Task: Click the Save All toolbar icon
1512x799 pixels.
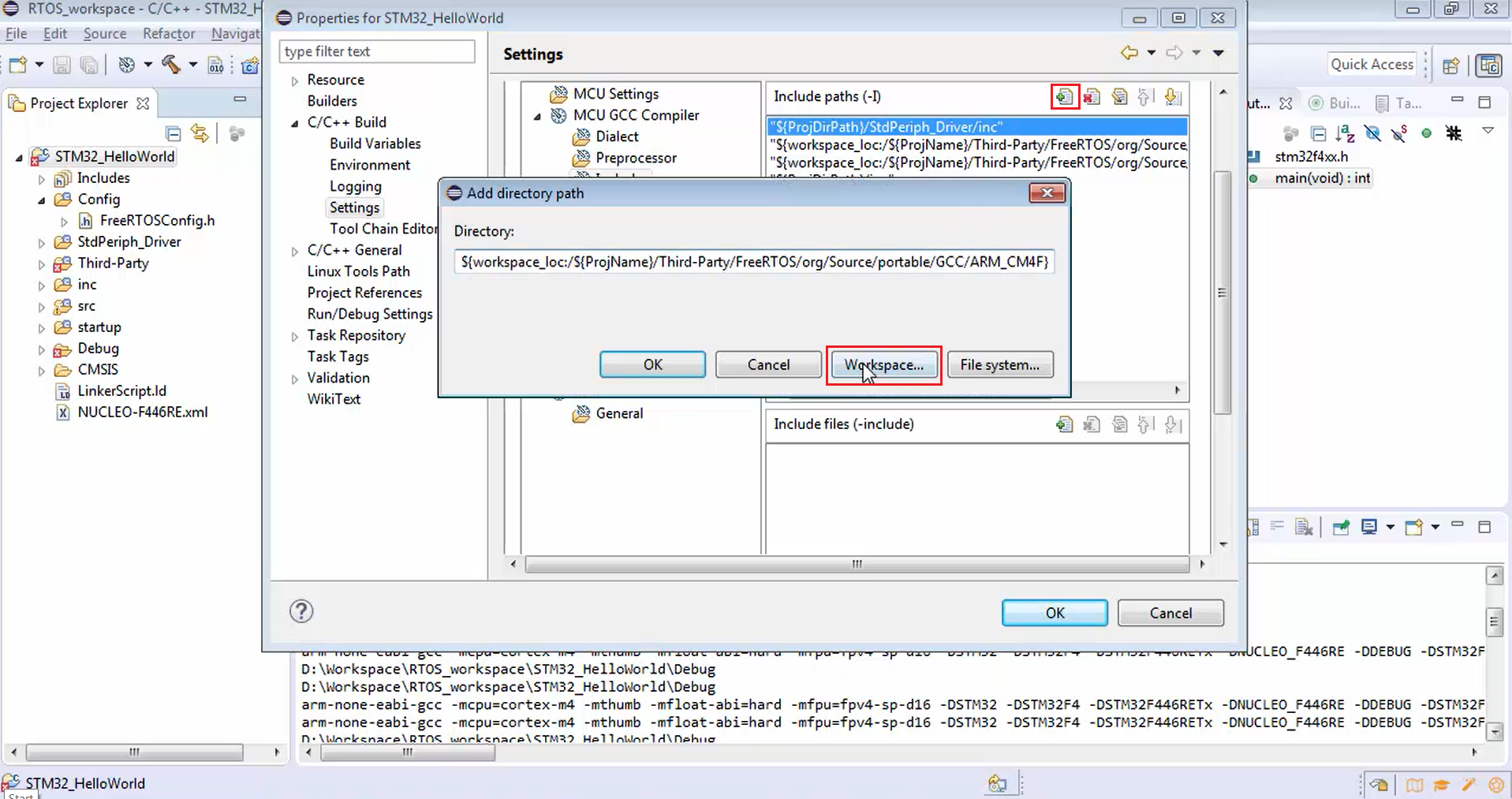Action: 89,65
